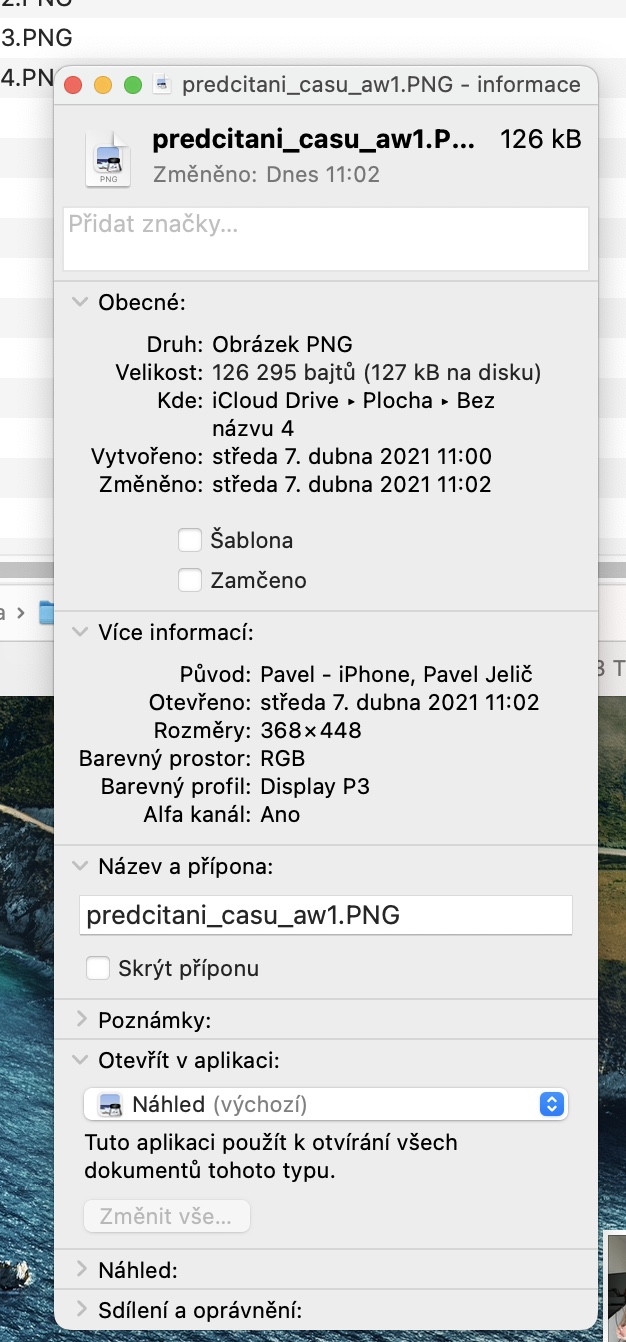Viewport: 626px width, 1342px height.
Task: Click the Přidat značky tags field
Action: tap(326, 238)
